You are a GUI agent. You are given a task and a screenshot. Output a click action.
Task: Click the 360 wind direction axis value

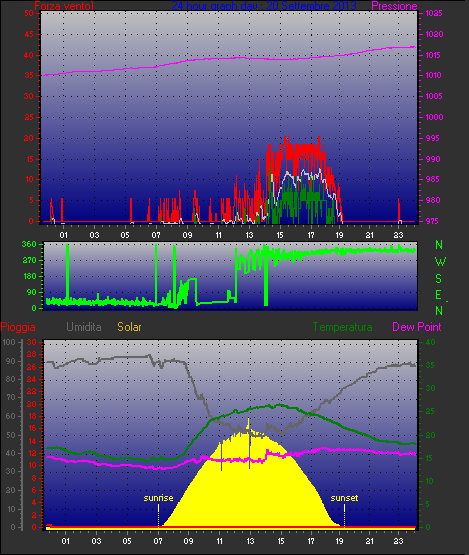point(29,244)
